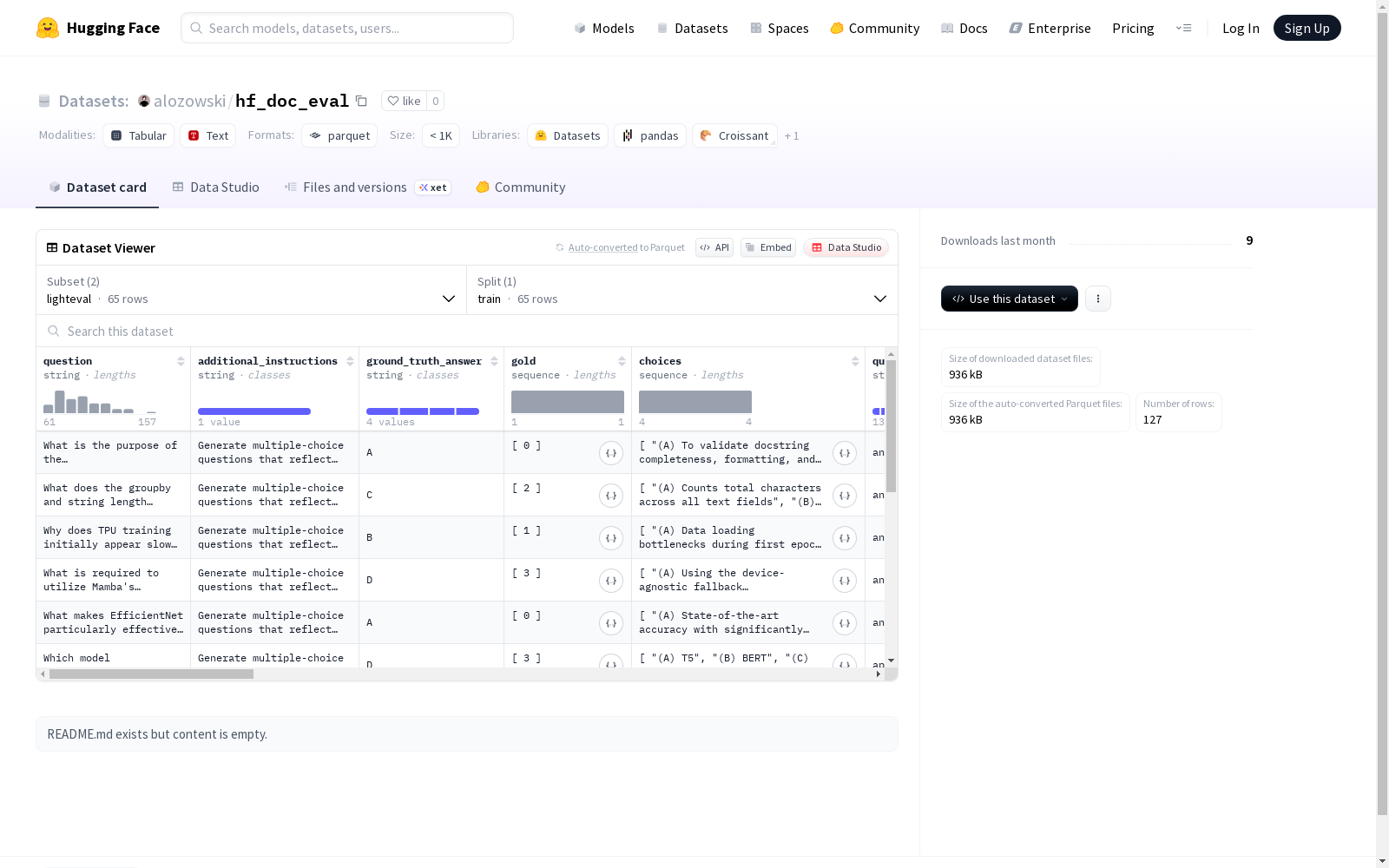
Task: Go to Models in the top navigation
Action: (604, 28)
